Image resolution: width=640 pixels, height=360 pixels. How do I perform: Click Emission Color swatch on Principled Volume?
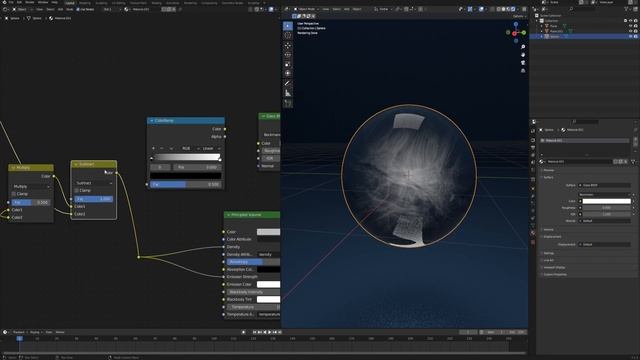[x=268, y=284]
